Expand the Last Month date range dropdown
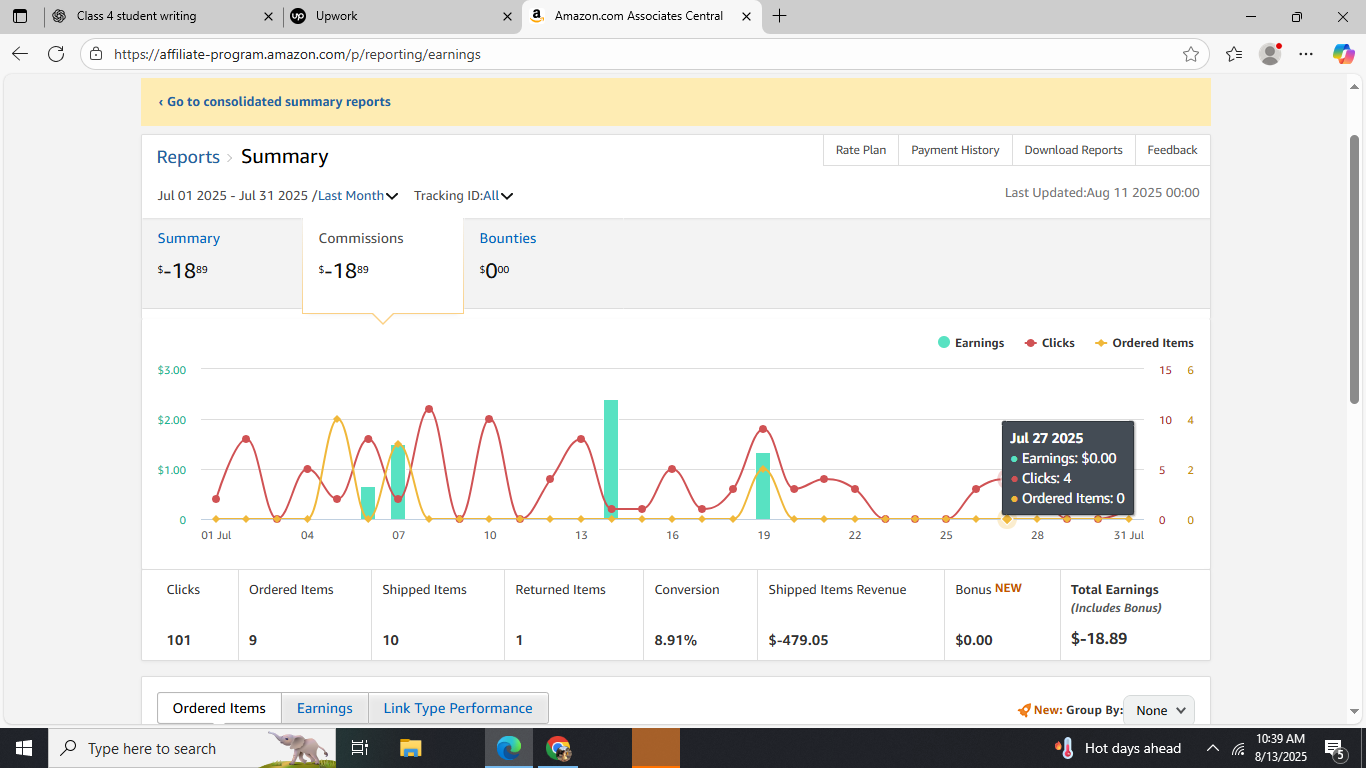Image resolution: width=1366 pixels, height=768 pixels. [x=358, y=196]
